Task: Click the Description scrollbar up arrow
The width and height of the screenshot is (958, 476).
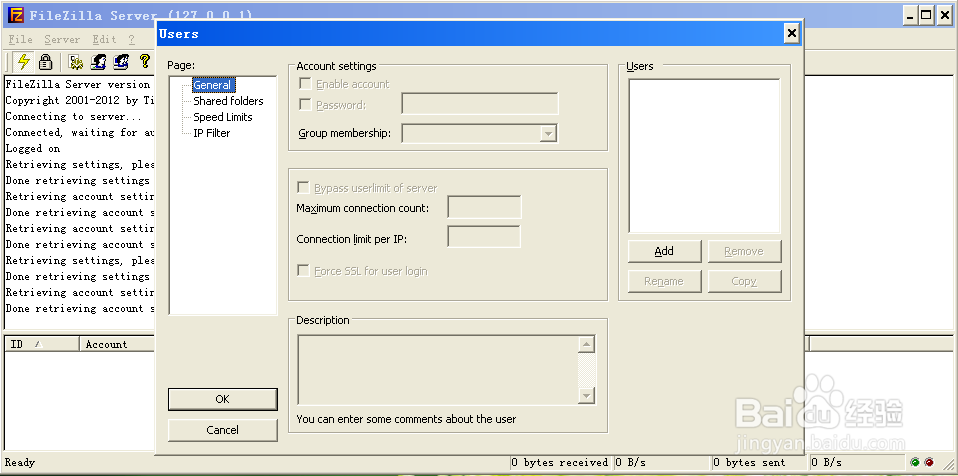Action: [587, 345]
